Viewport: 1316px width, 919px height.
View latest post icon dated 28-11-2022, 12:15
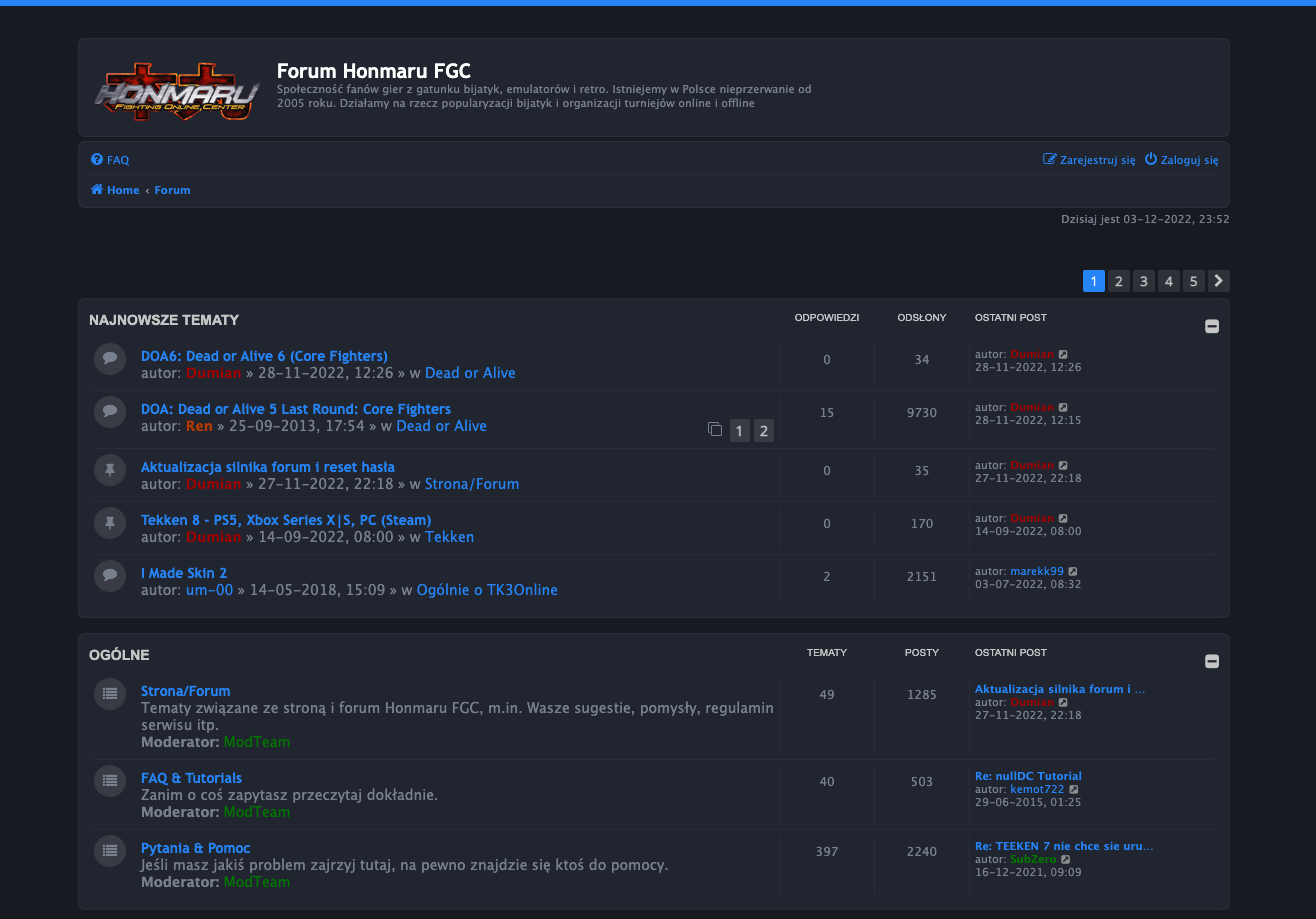(1063, 407)
